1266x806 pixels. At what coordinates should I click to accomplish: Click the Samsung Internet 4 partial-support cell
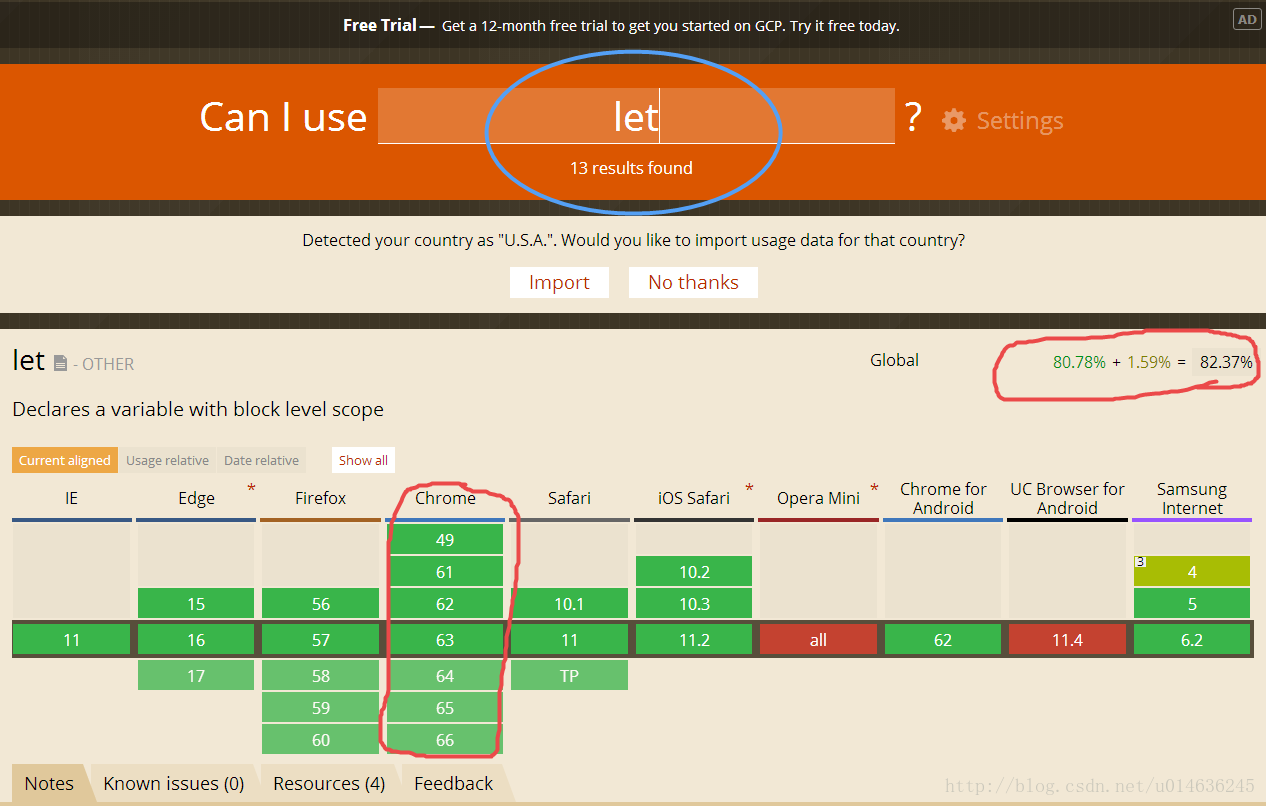(1192, 572)
